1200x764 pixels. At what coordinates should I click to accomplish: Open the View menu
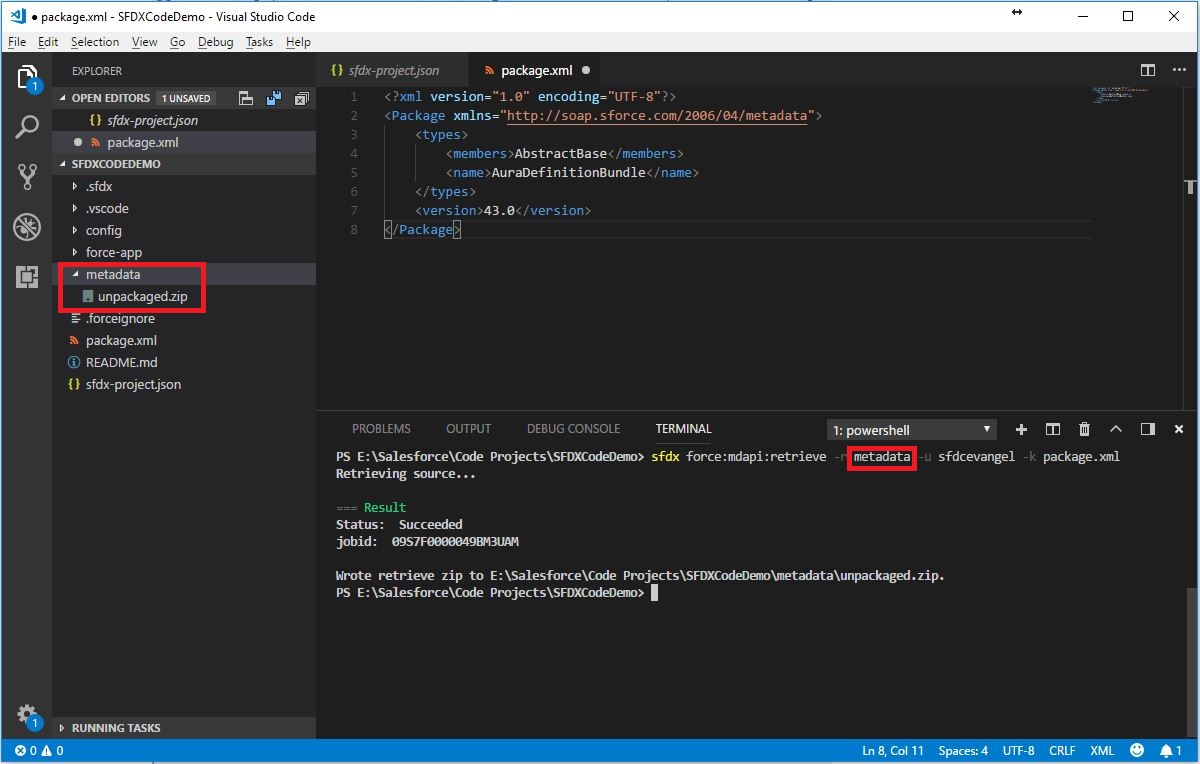[145, 42]
